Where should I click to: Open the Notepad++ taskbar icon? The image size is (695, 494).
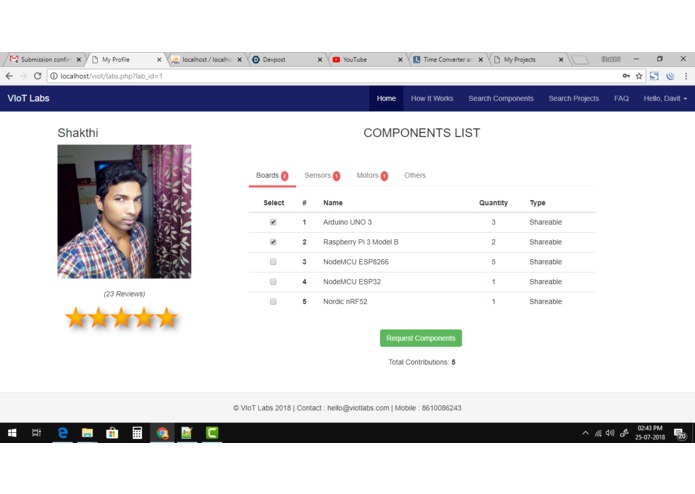(x=187, y=433)
